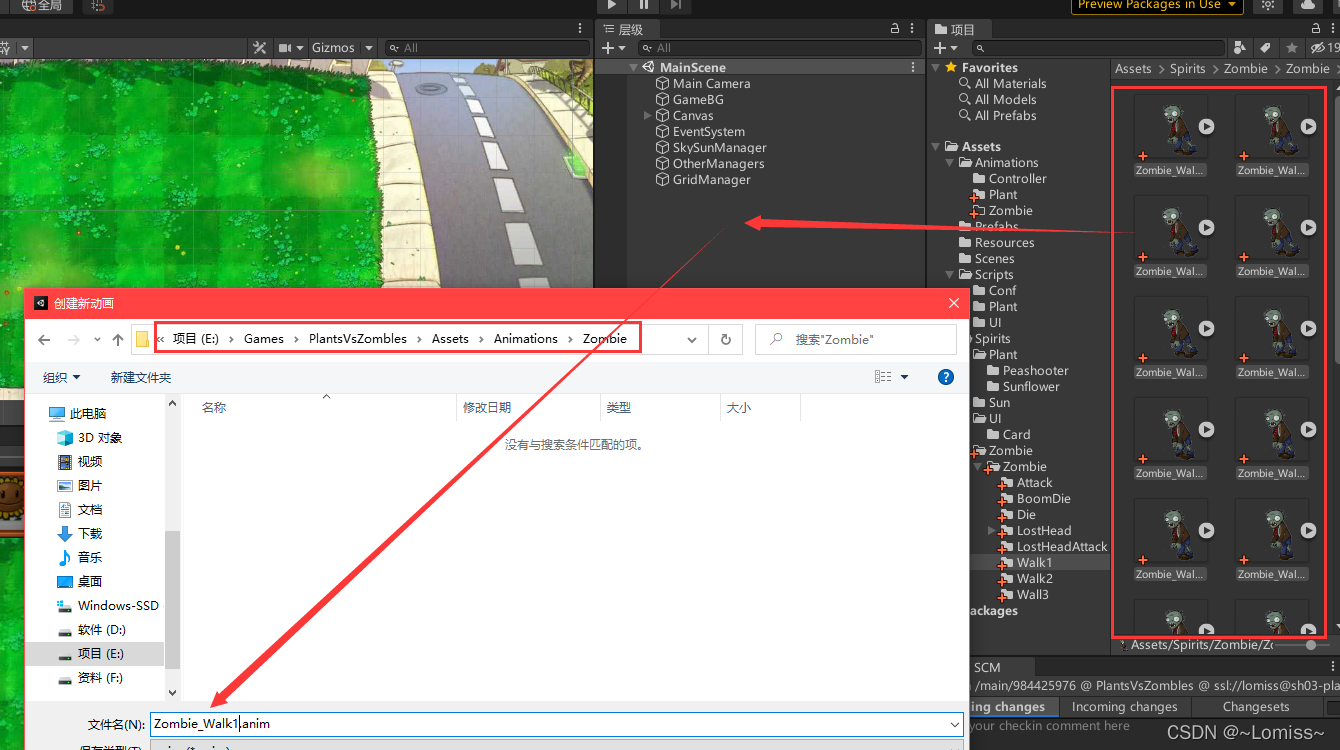Open the MainScene options menu
This screenshot has width=1340, height=750.
(913, 68)
